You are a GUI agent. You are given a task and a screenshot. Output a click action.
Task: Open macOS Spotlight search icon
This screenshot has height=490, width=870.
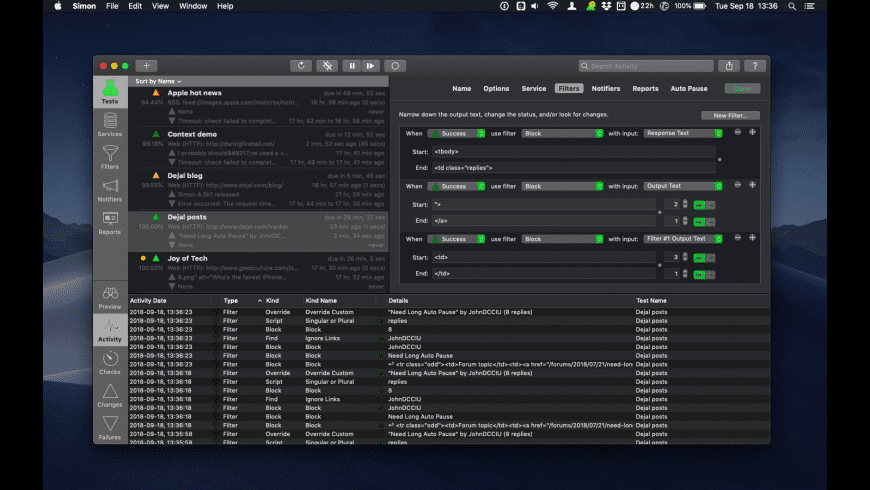click(792, 6)
